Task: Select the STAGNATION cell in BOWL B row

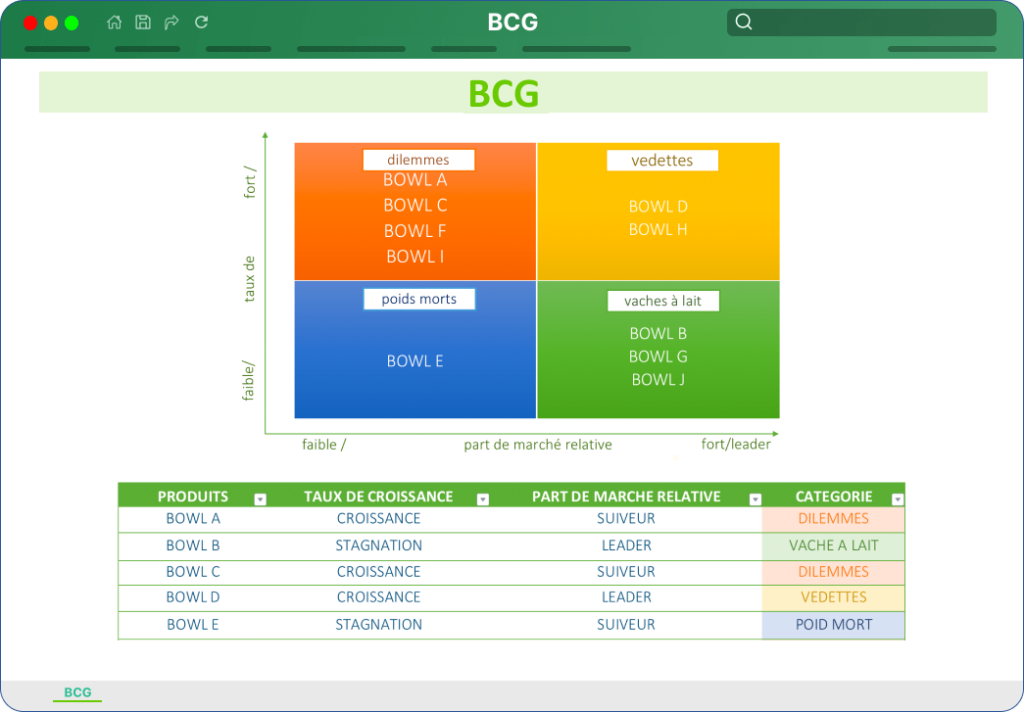Action: point(379,545)
